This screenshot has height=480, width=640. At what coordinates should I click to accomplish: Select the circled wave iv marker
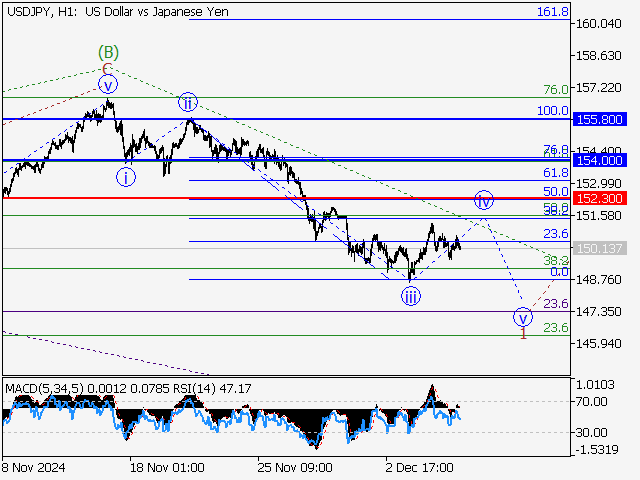(x=484, y=199)
